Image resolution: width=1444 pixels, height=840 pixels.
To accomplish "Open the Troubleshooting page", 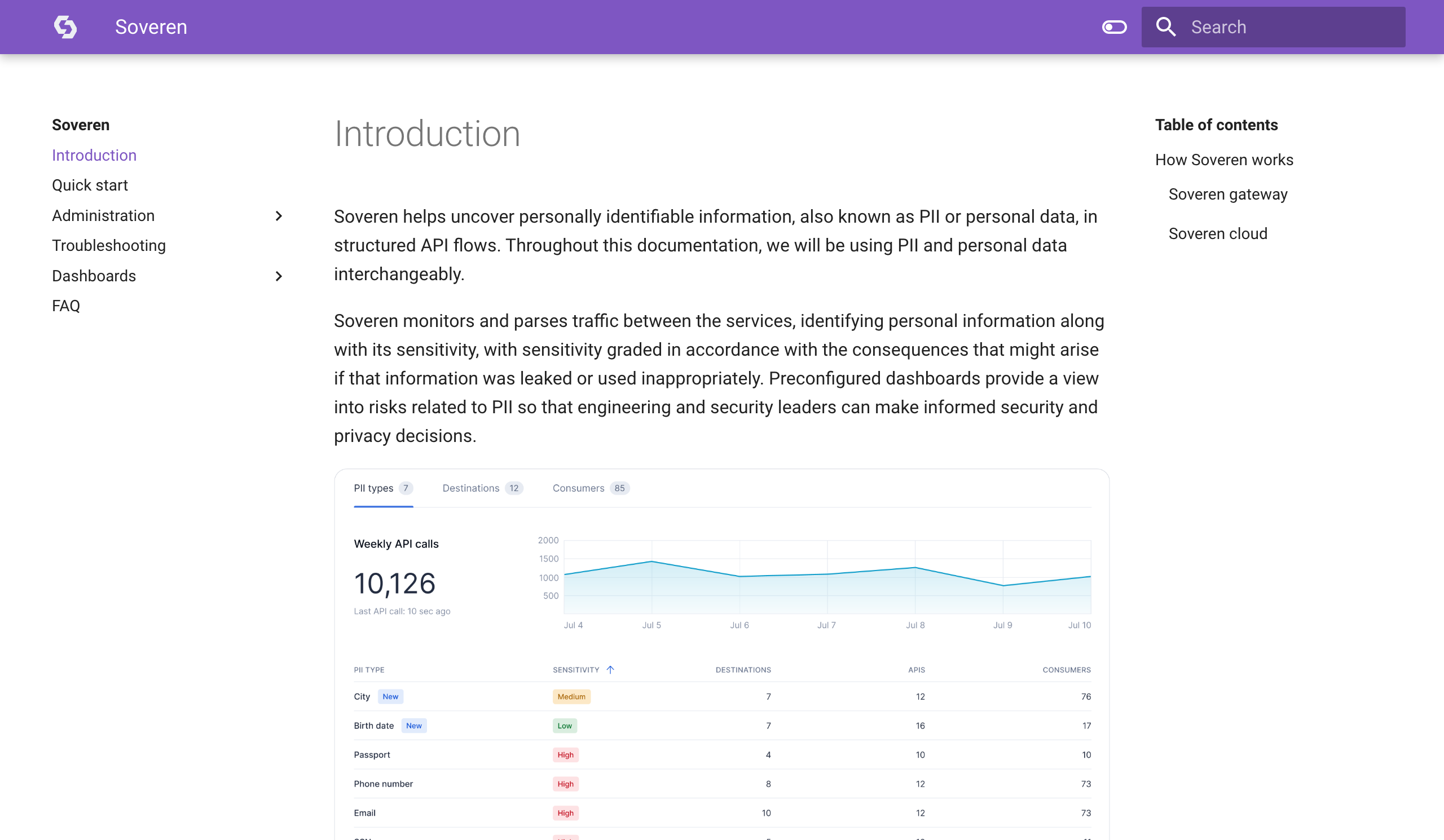I will (109, 245).
